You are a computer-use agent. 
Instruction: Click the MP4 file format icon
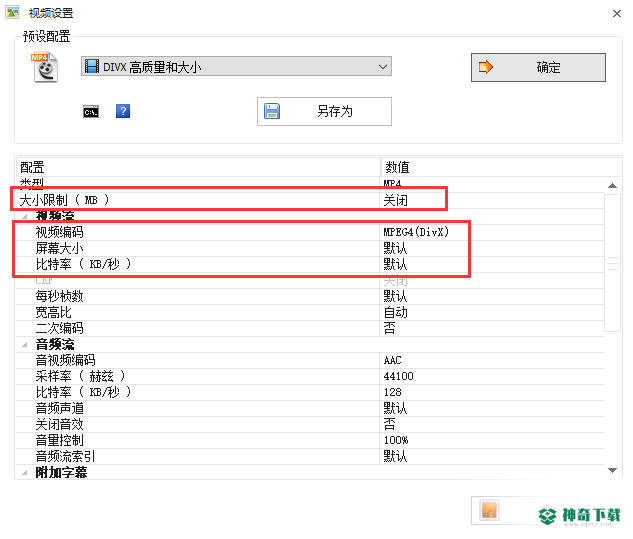click(x=45, y=67)
